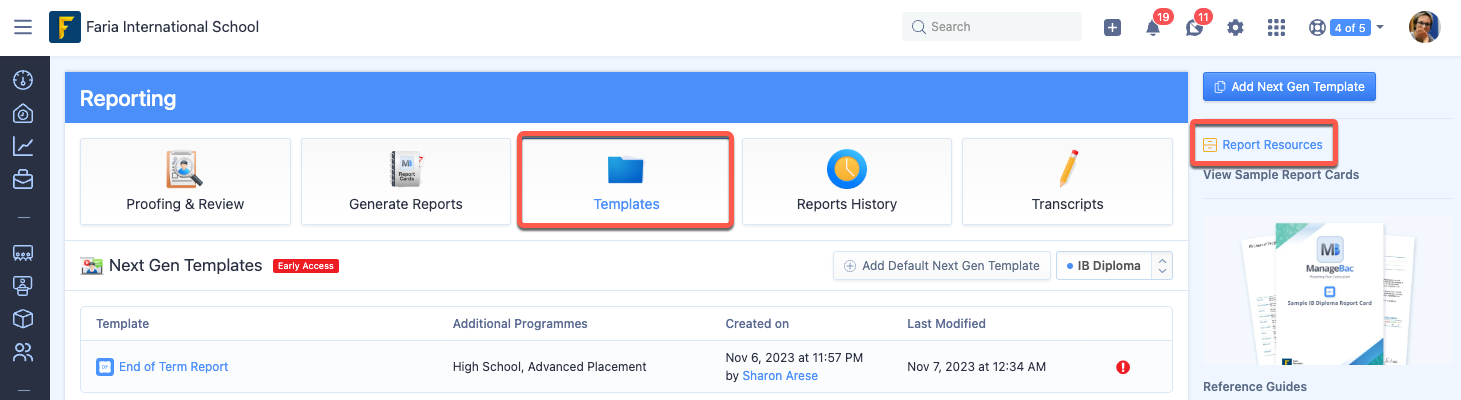Open Sharon Arese's profile link
Viewport: 1461px width, 400px height.
point(780,376)
